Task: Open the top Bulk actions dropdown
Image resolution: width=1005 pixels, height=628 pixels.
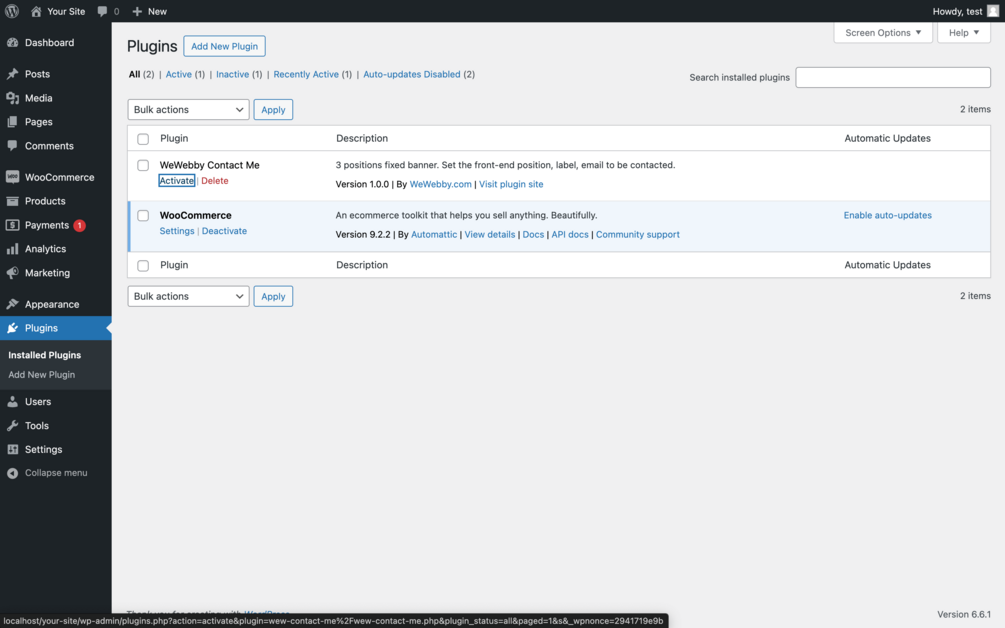Action: 188,110
